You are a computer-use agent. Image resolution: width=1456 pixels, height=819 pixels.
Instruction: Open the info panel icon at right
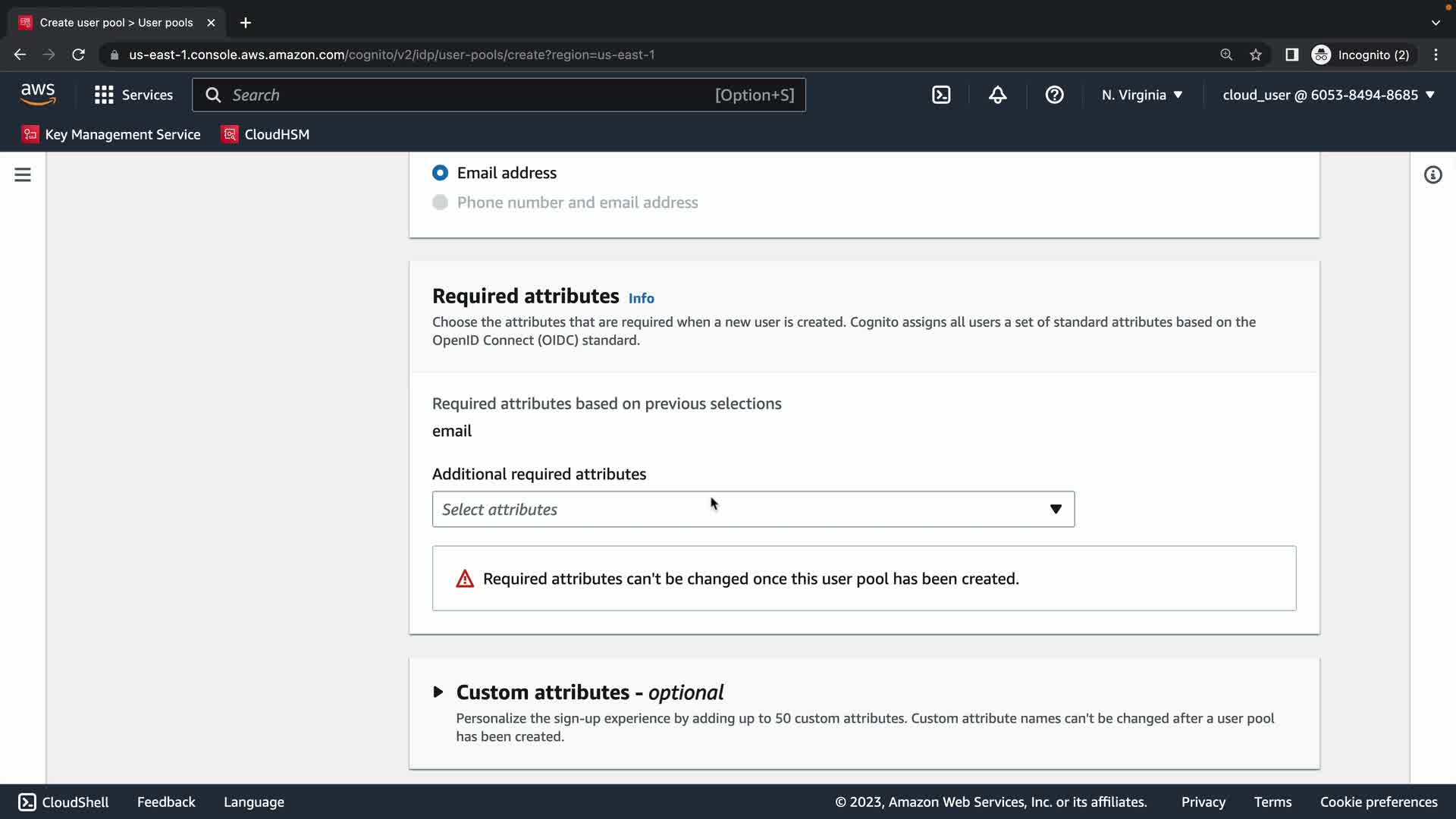pos(1432,175)
